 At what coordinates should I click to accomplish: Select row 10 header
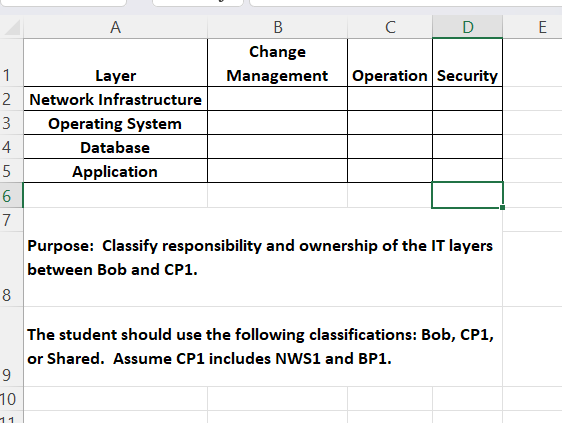click(11, 399)
